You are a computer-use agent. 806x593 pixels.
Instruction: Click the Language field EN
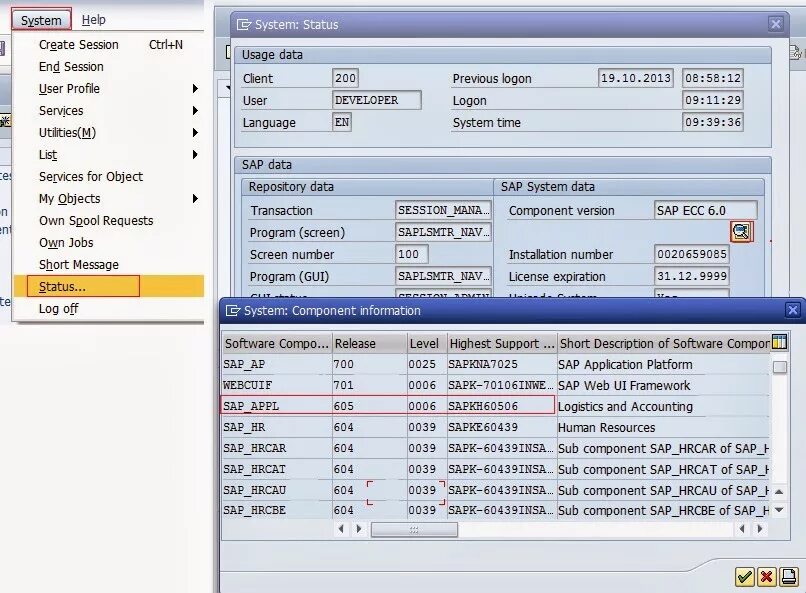[x=342, y=122]
